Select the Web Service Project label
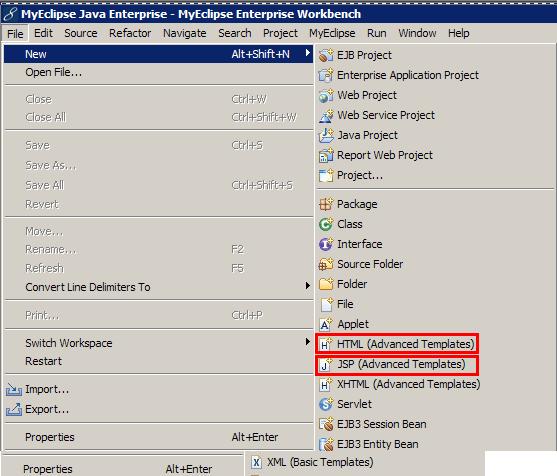The width and height of the screenshot is (557, 476). (386, 115)
